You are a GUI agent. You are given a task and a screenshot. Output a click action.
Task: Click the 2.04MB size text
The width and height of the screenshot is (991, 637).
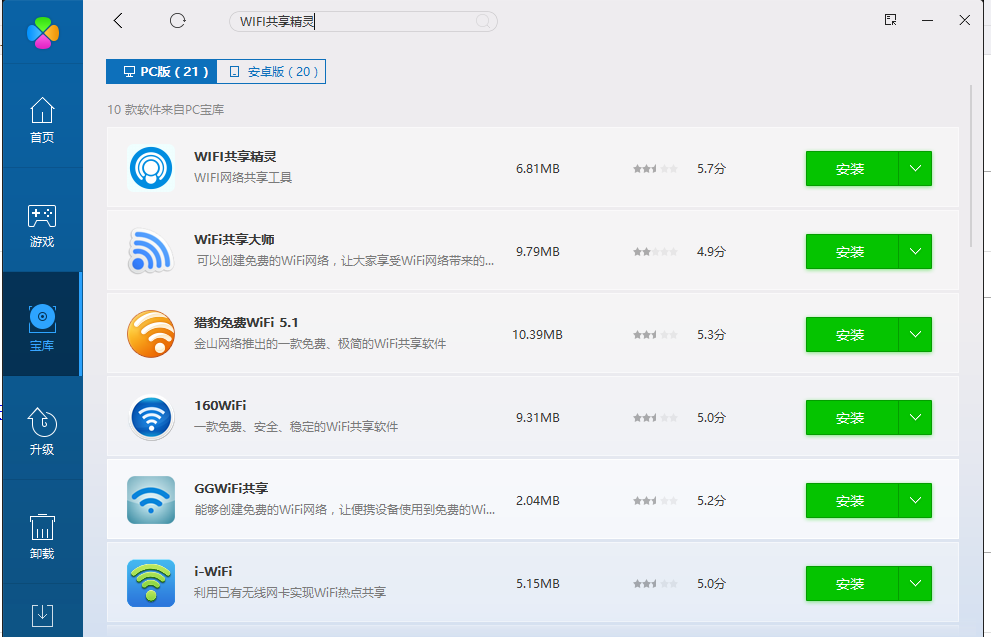point(538,500)
